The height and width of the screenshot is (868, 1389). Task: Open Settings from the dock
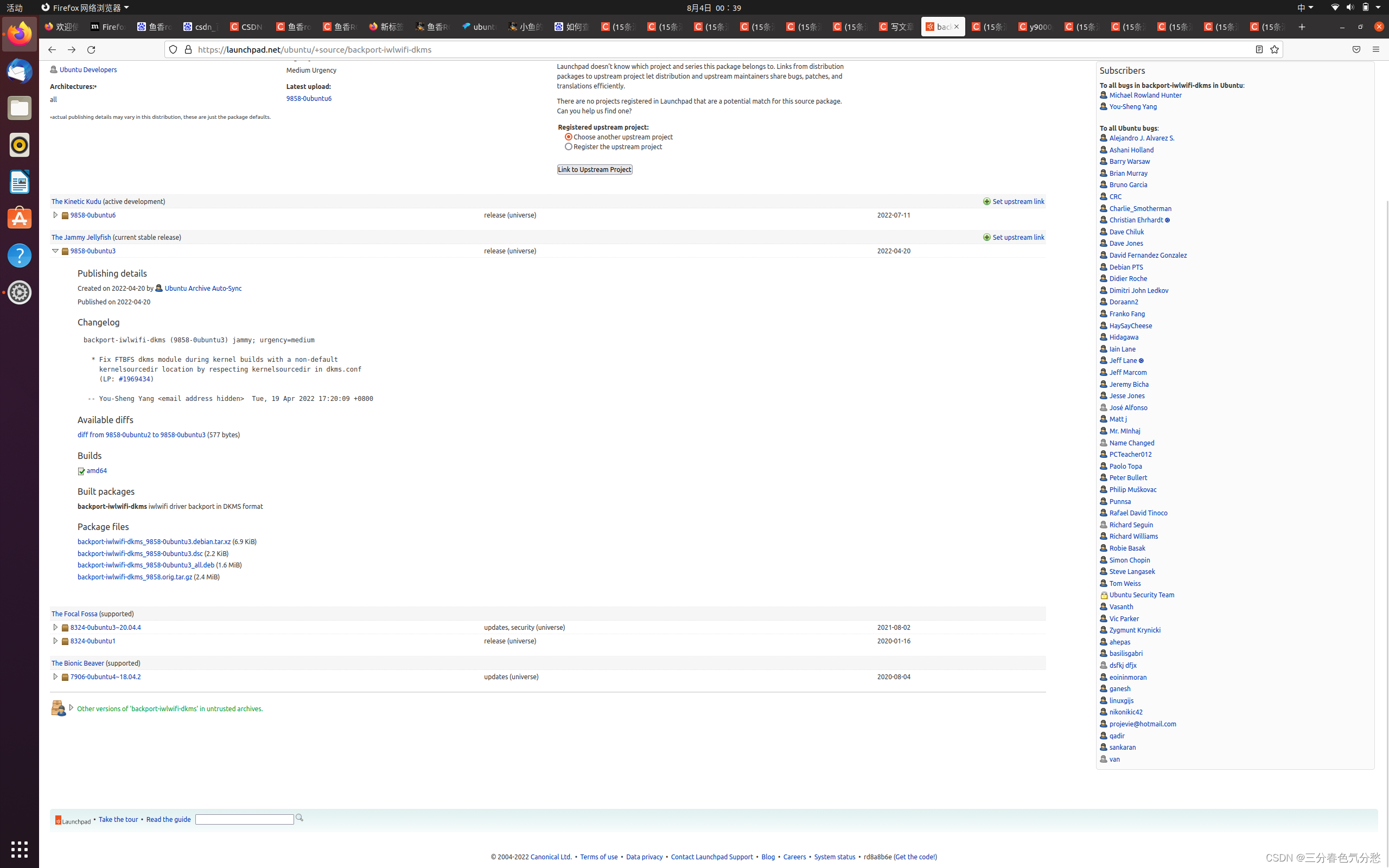pos(20,292)
